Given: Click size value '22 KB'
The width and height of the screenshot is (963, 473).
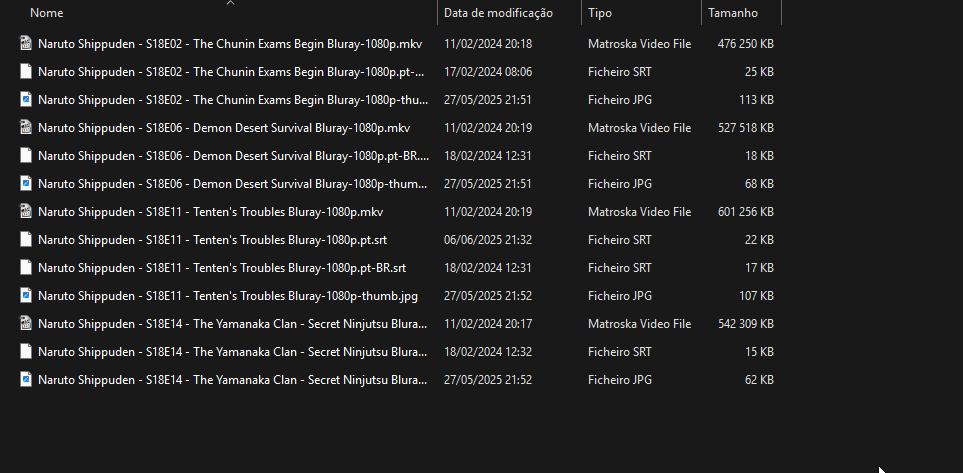Looking at the screenshot, I should (x=759, y=240).
